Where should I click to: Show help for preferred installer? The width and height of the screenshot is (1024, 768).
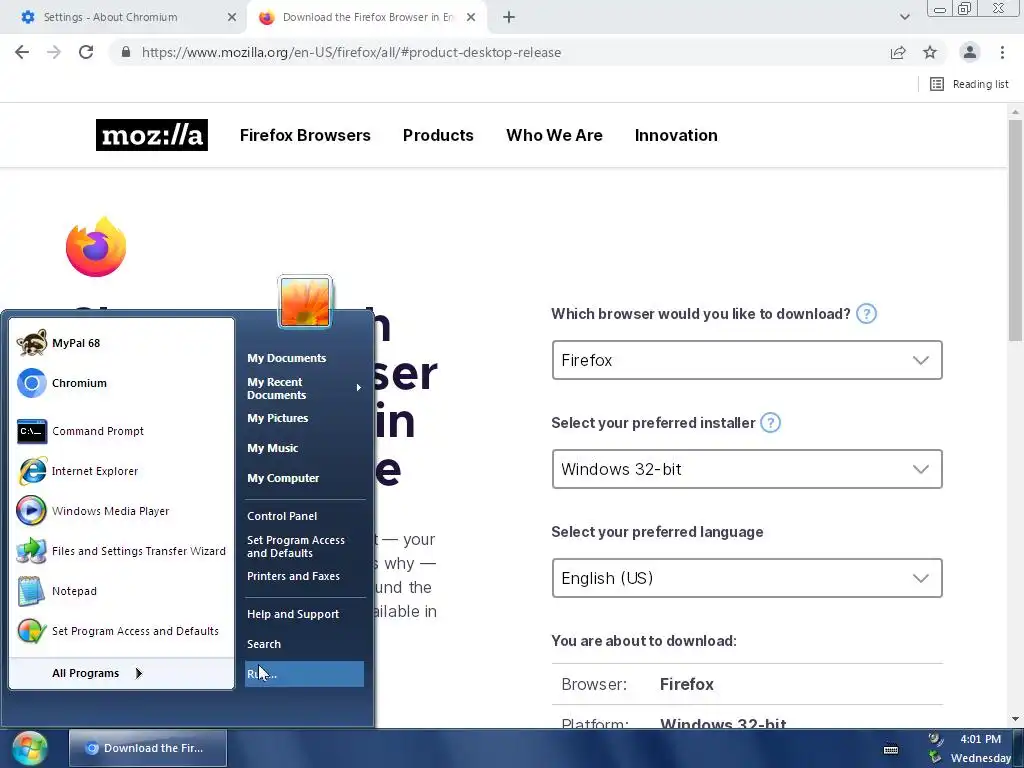coord(771,423)
